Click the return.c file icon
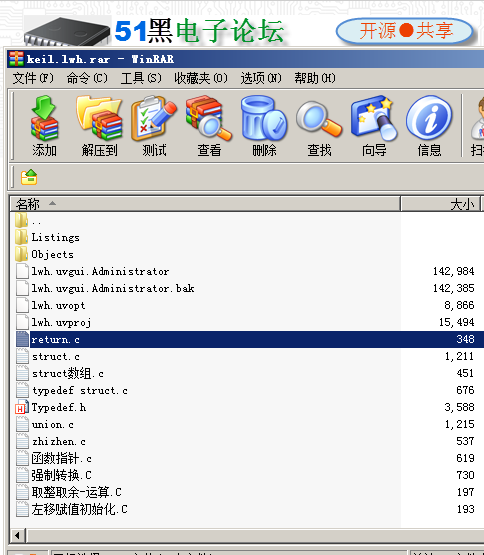 tap(22, 339)
